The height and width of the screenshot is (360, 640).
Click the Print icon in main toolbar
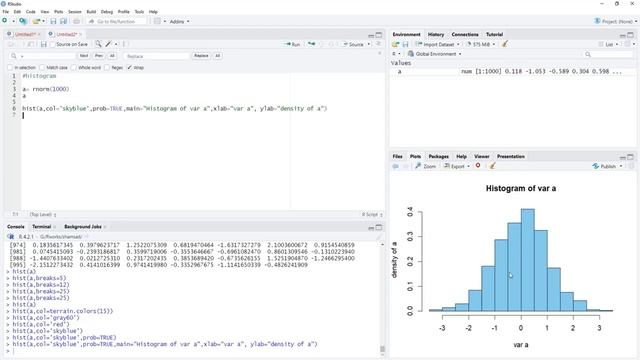[x=76, y=21]
